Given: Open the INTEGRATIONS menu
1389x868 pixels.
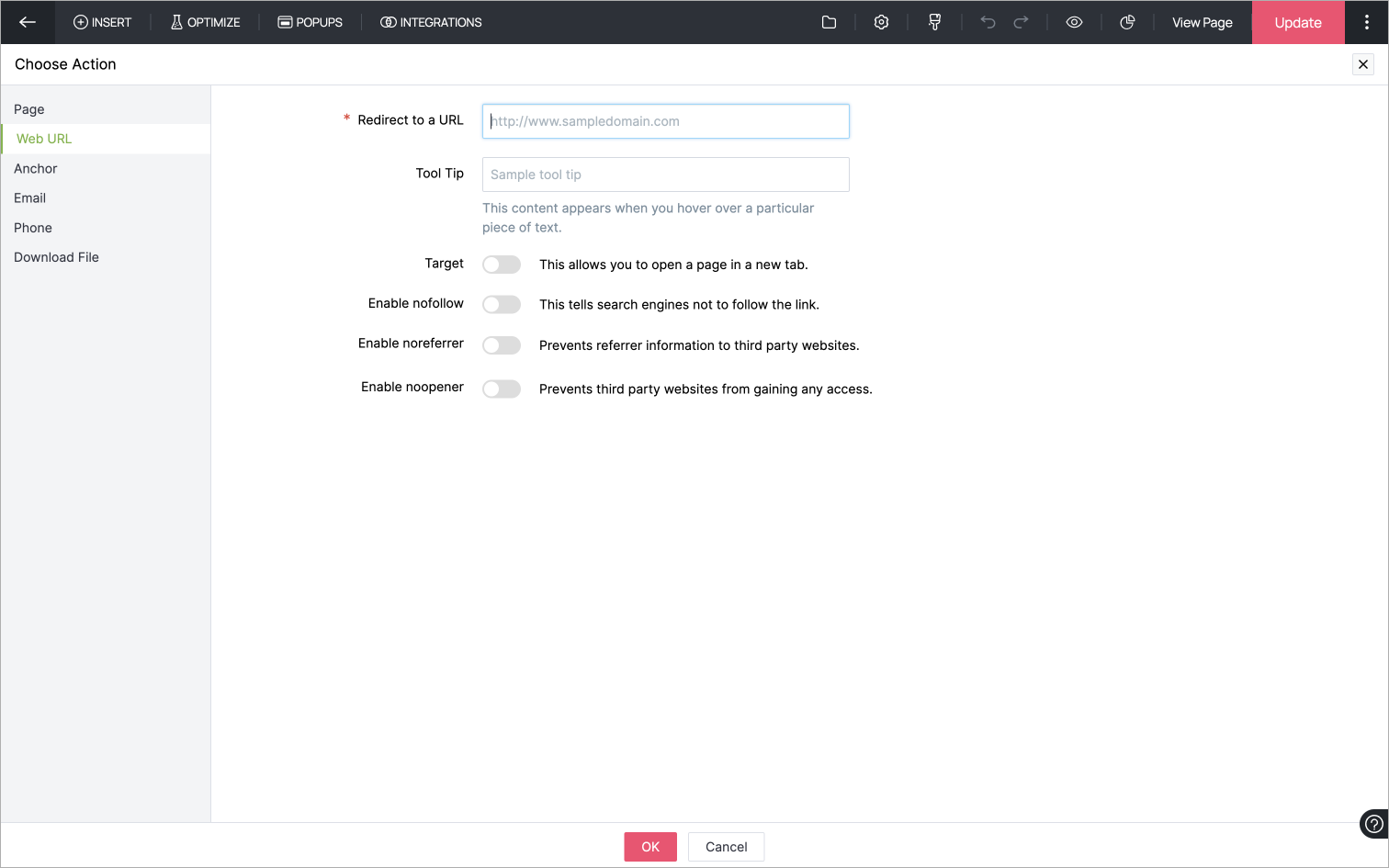Looking at the screenshot, I should 431,22.
